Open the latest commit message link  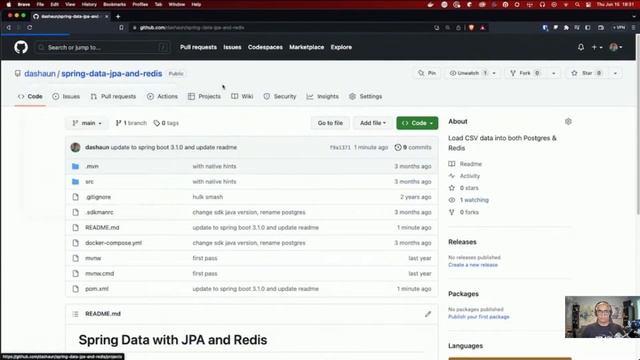point(174,147)
